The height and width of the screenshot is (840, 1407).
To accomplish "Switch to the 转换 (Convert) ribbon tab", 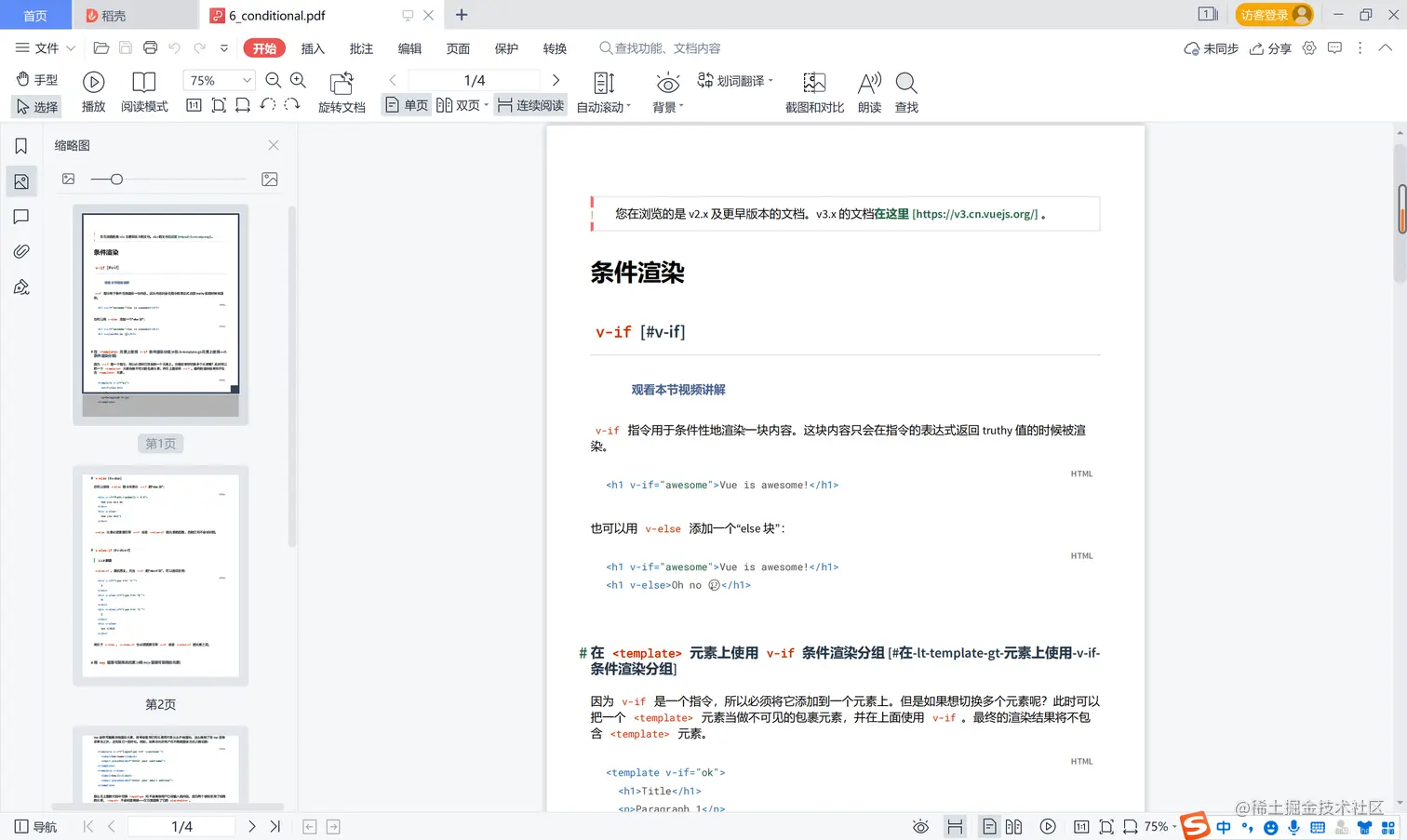I will pyautogui.click(x=555, y=48).
